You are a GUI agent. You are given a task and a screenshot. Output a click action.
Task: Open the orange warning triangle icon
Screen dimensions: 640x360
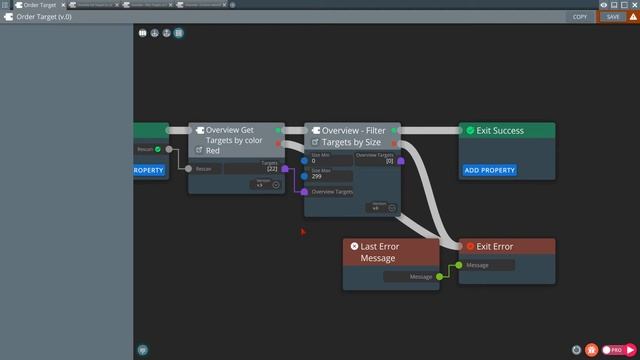coord(633,17)
